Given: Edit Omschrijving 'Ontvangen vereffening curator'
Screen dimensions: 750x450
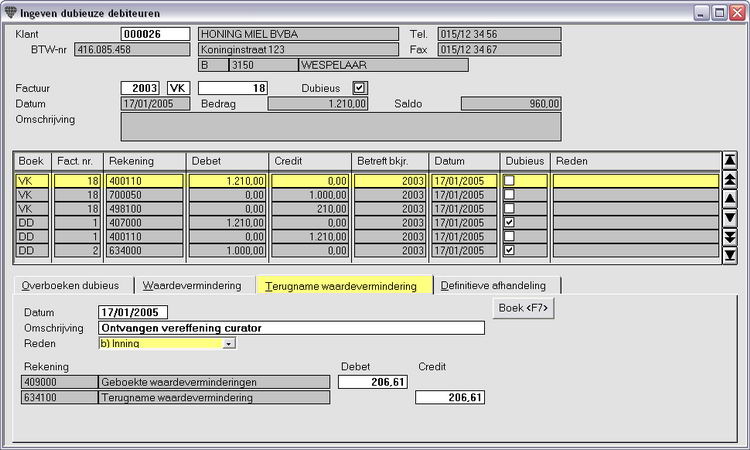Looking at the screenshot, I should tap(291, 328).
